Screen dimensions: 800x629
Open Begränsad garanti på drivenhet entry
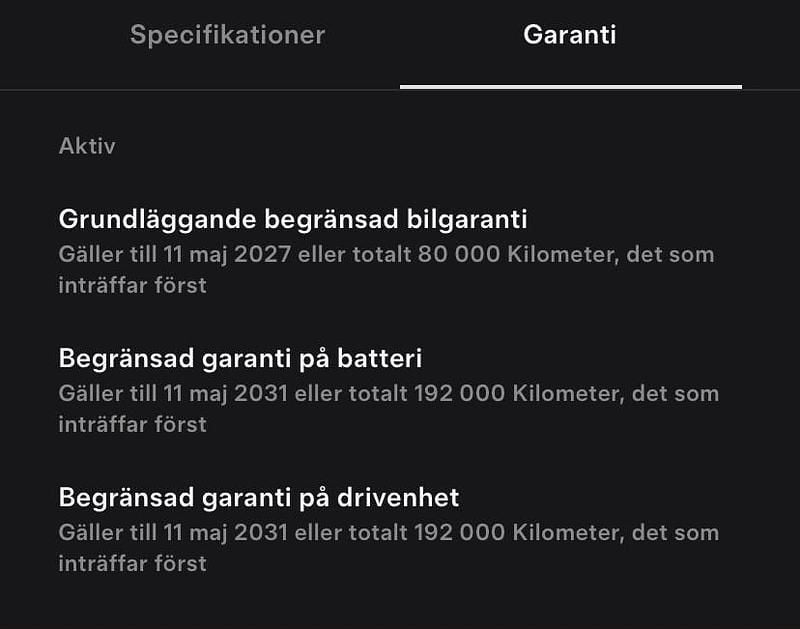pos(259,497)
